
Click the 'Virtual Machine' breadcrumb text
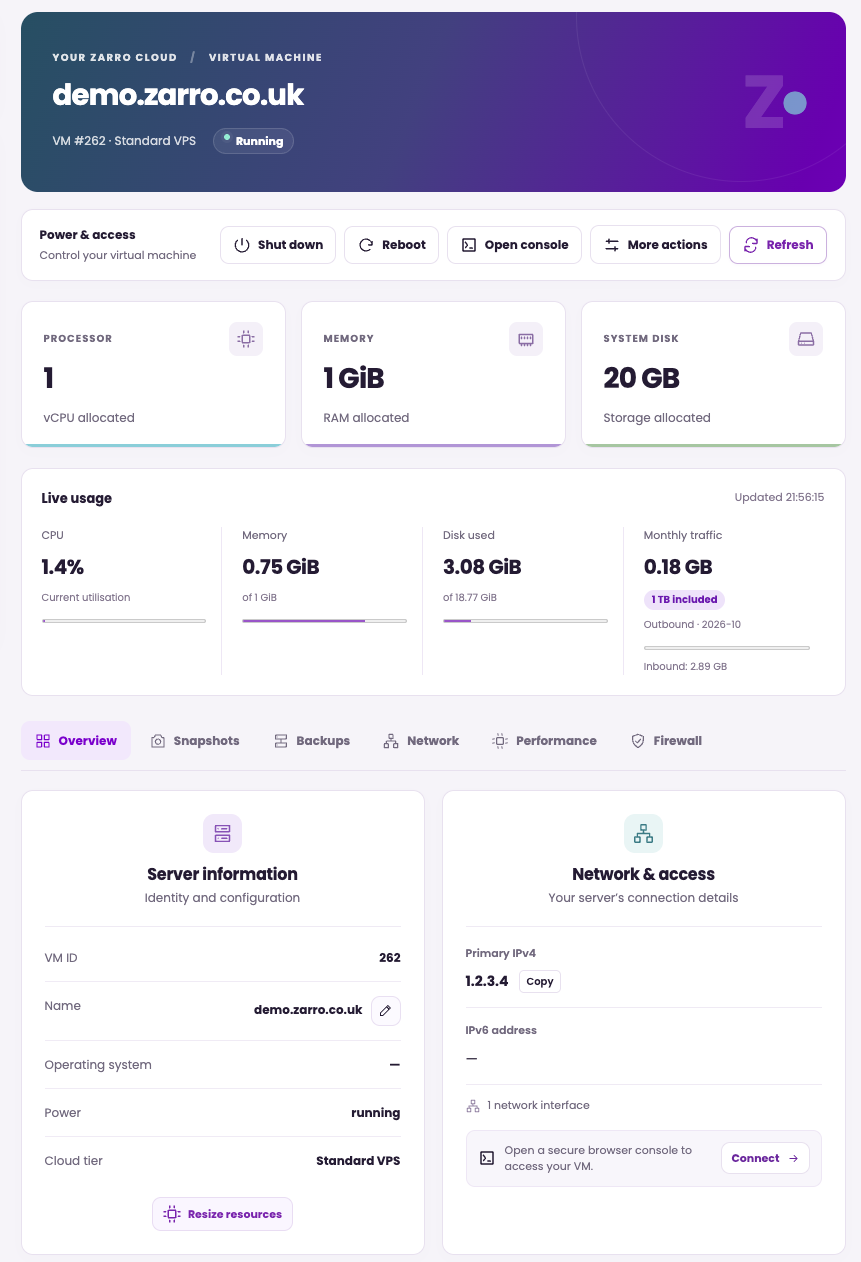pyautogui.click(x=265, y=58)
